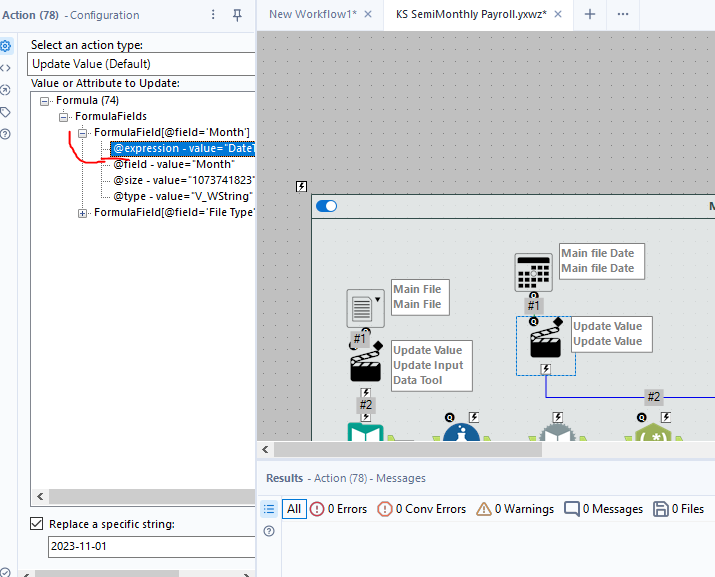Collapse FormulaField Month tree node

[83, 133]
